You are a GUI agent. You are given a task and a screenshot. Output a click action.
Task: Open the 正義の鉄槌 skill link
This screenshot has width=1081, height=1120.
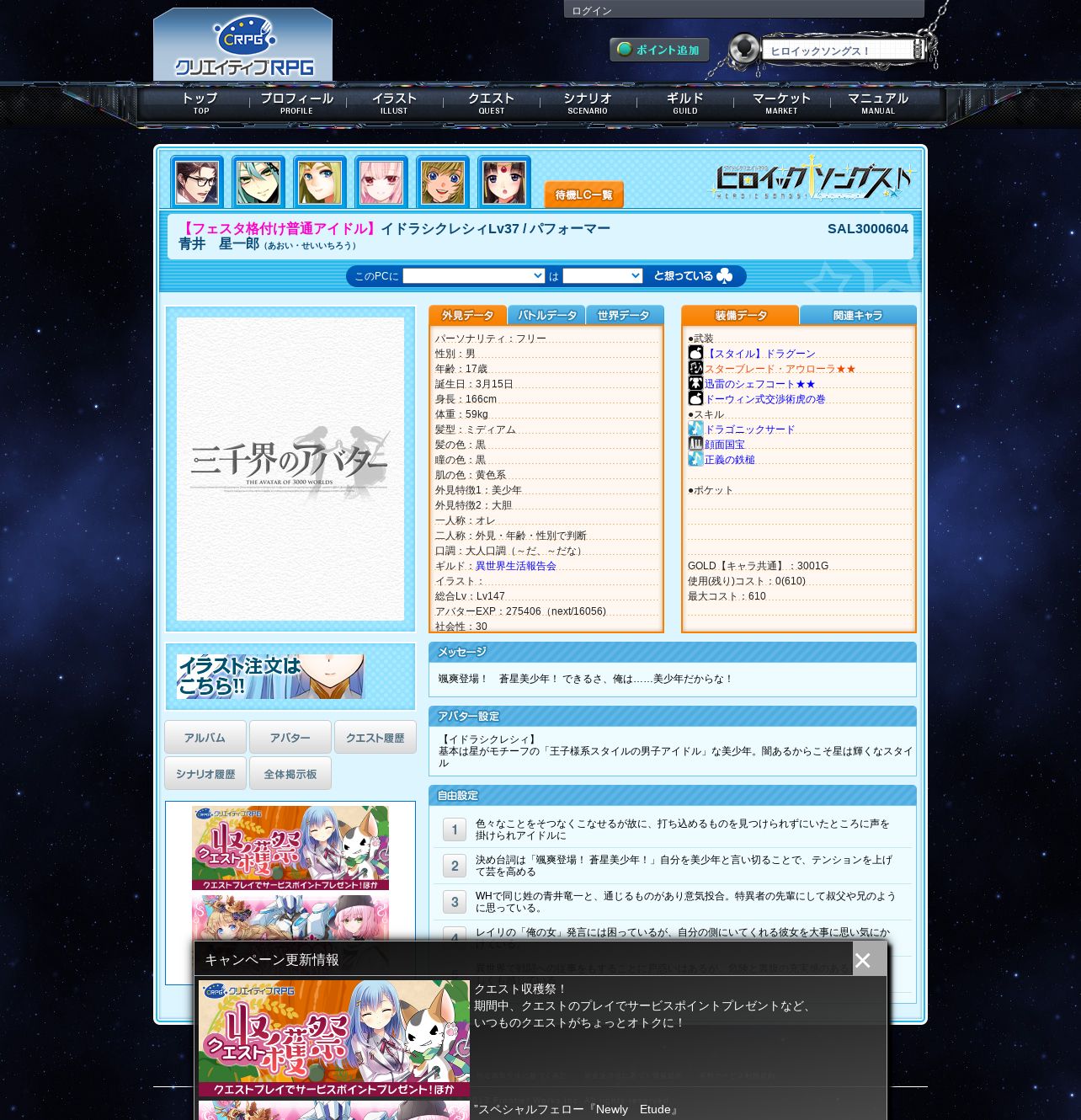[730, 460]
